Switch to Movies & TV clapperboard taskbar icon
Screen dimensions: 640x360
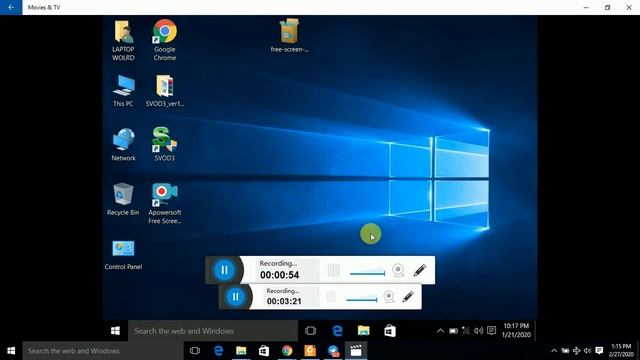(356, 351)
